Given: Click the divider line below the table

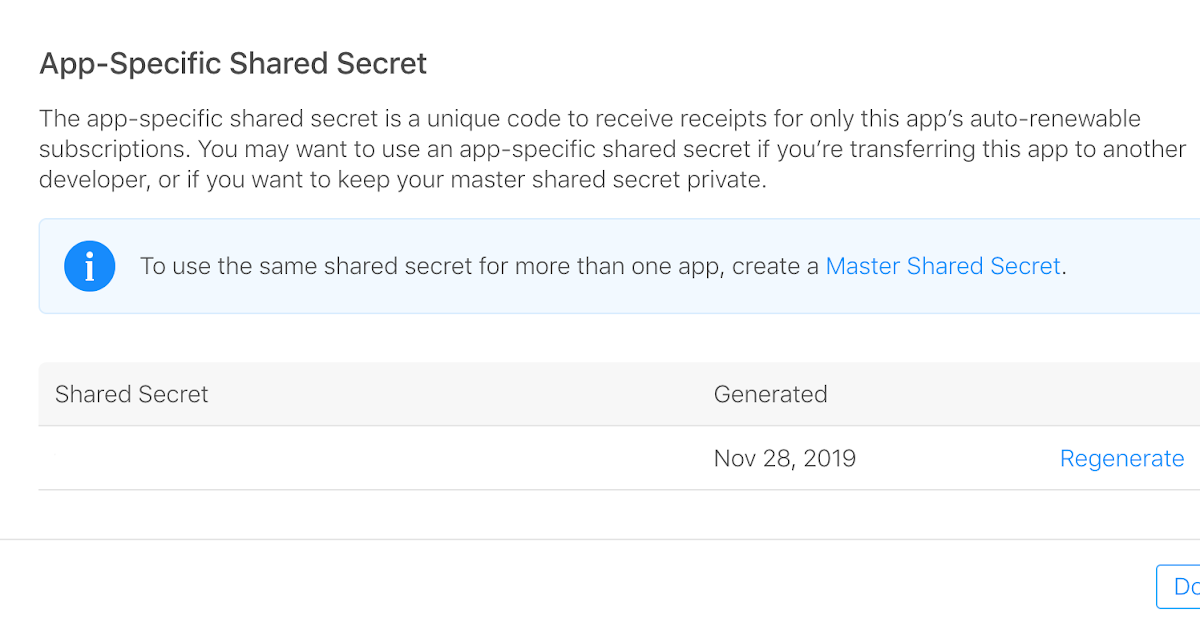Looking at the screenshot, I should 600,490.
